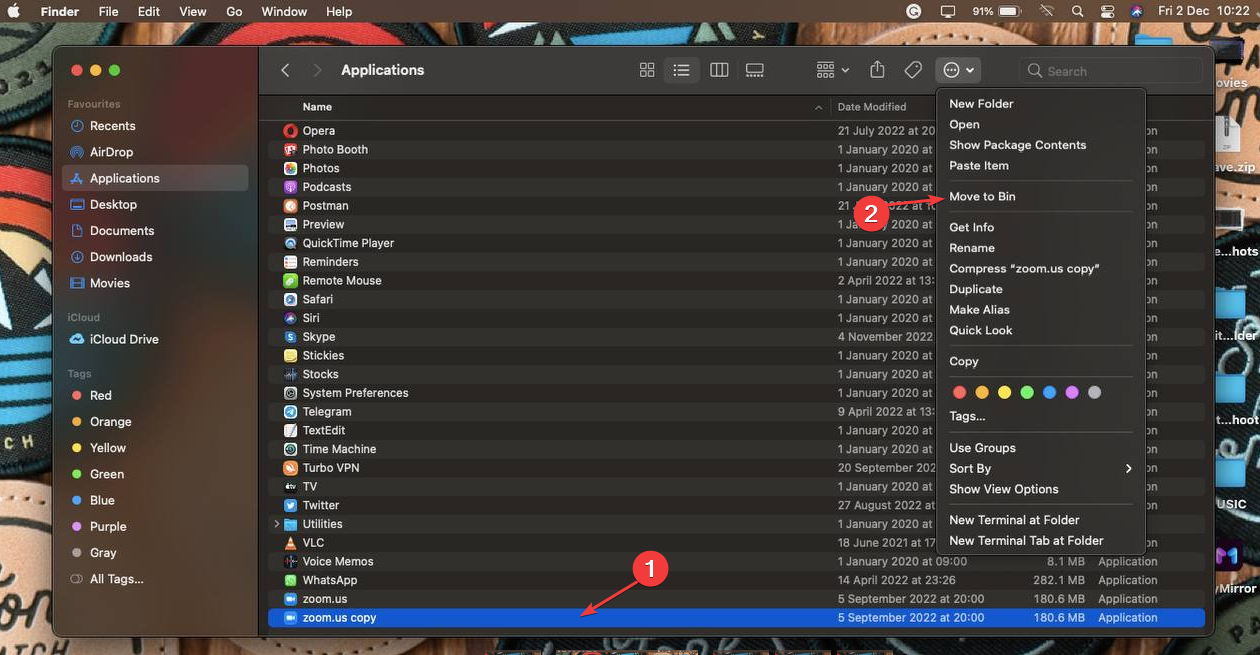
Task: Open Spotlight search in menu bar
Action: pos(1076,11)
